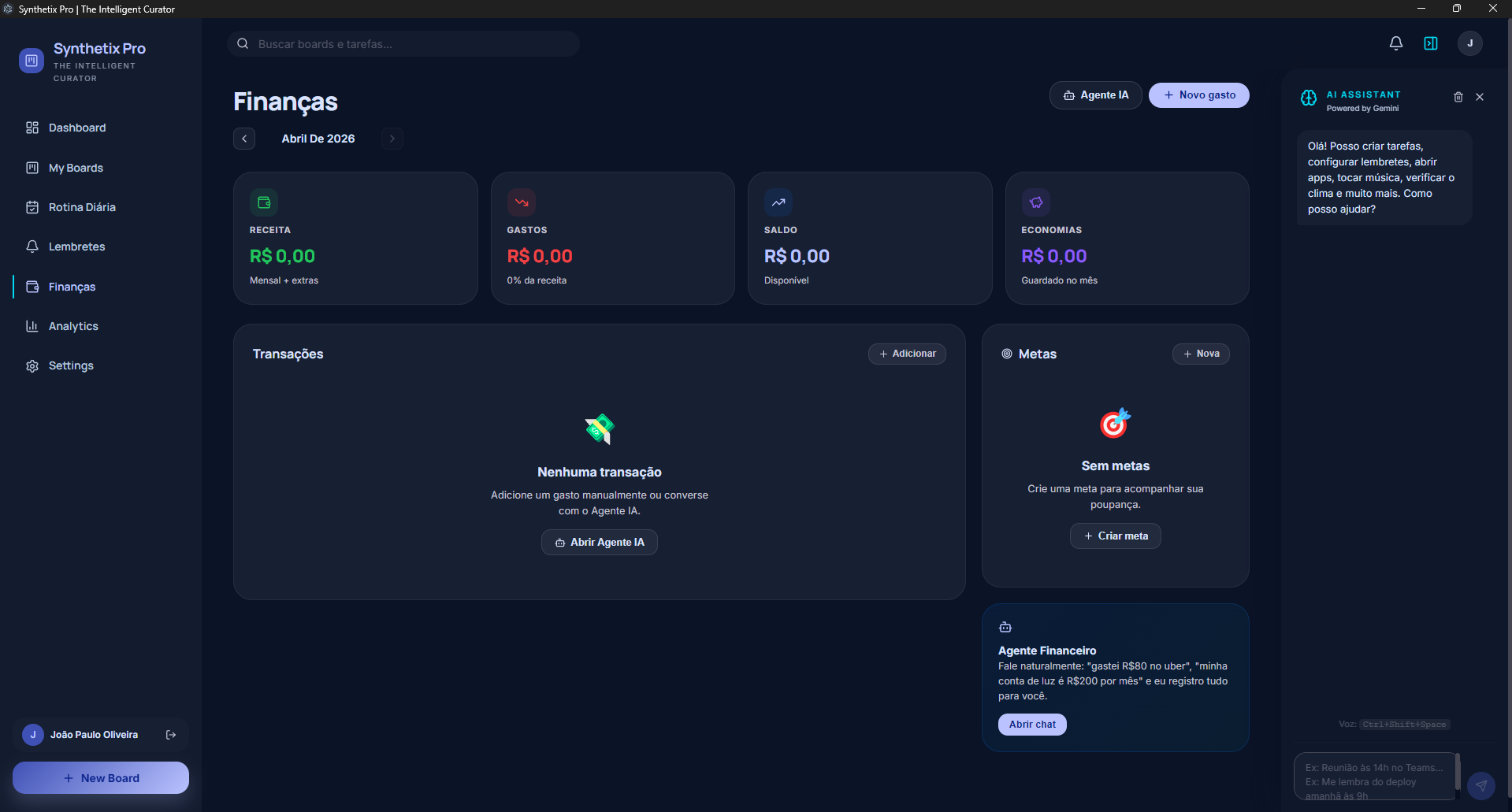The height and width of the screenshot is (812, 1512).
Task: Click the input box scrollbar in AI panel
Action: point(1458,772)
